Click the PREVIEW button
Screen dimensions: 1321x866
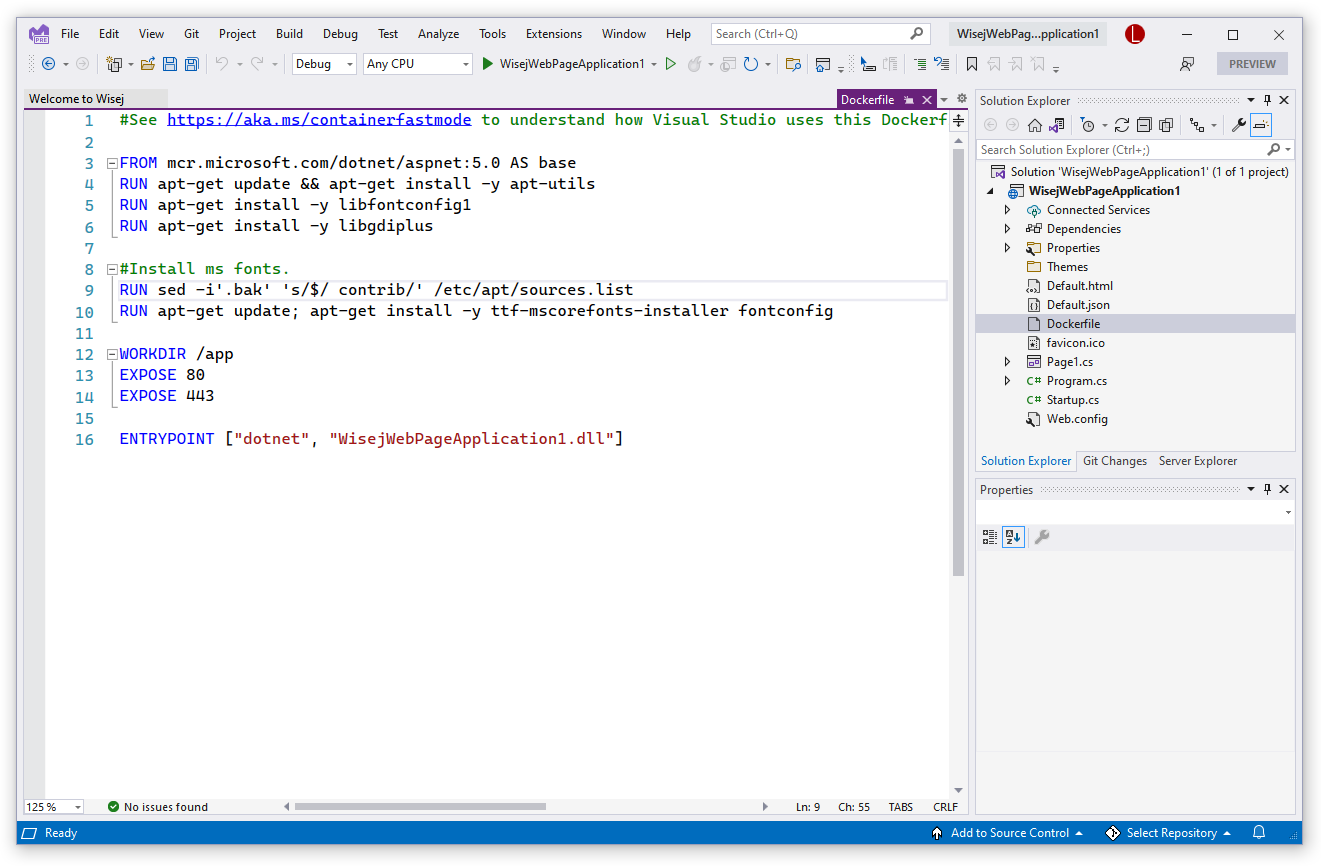pyautogui.click(x=1252, y=64)
